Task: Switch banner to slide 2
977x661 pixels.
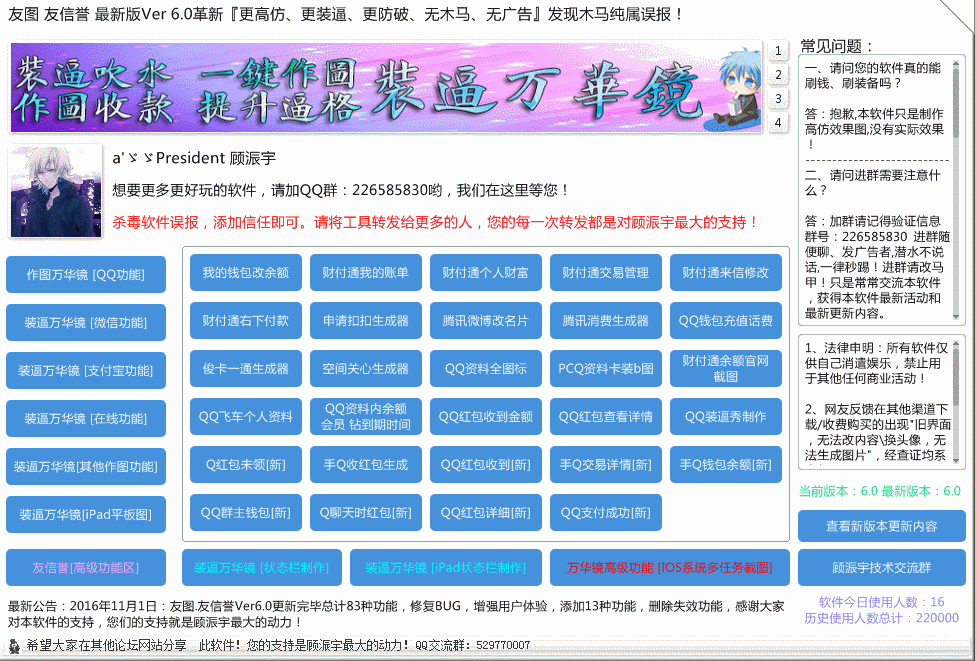Action: (778, 75)
